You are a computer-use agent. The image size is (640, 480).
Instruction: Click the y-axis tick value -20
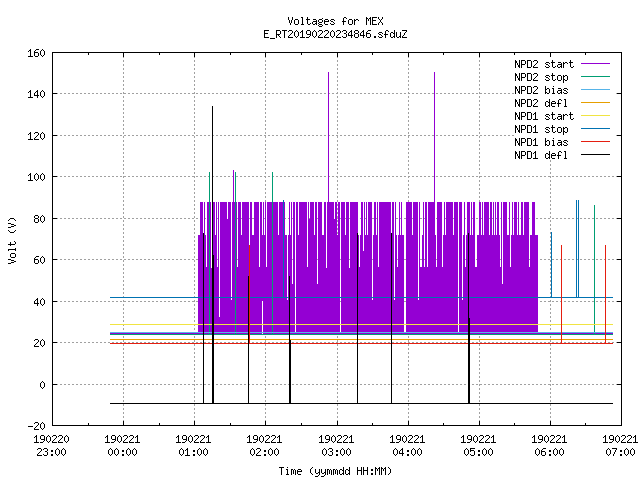pyautogui.click(x=36, y=426)
